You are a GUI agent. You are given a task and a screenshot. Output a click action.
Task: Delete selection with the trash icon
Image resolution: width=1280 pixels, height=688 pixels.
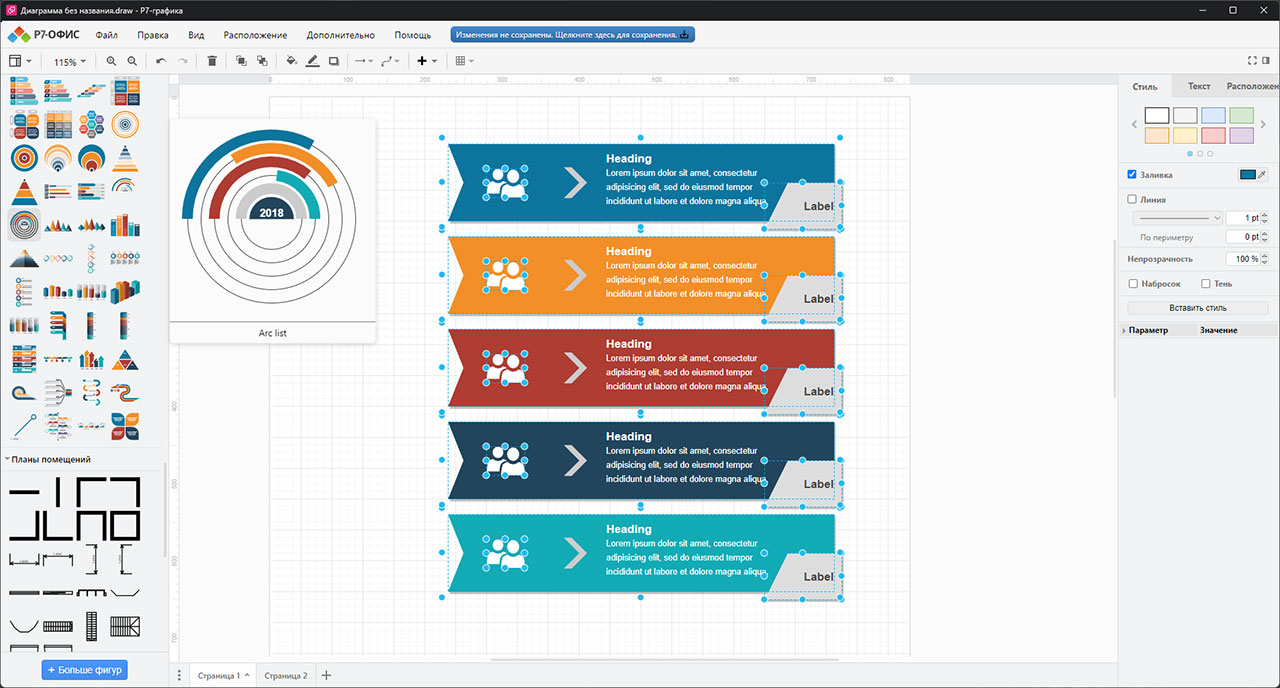(x=212, y=61)
